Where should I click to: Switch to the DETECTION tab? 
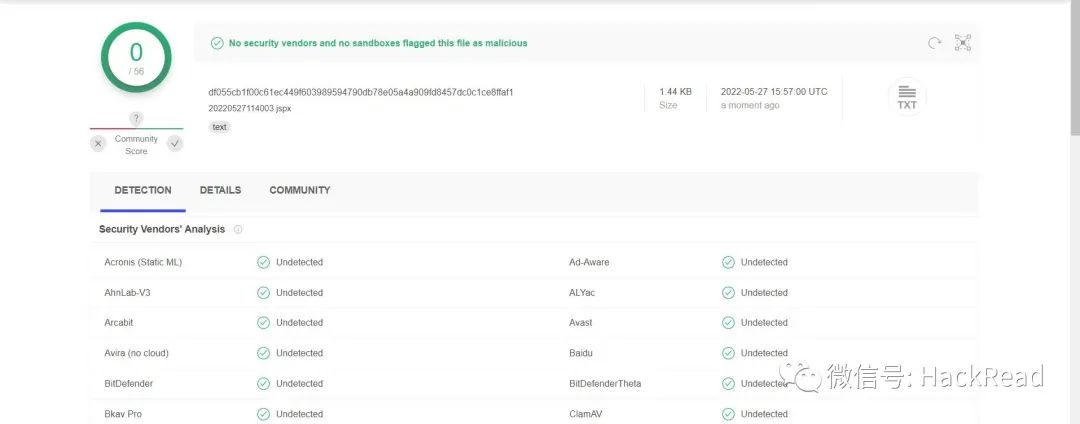coord(143,191)
